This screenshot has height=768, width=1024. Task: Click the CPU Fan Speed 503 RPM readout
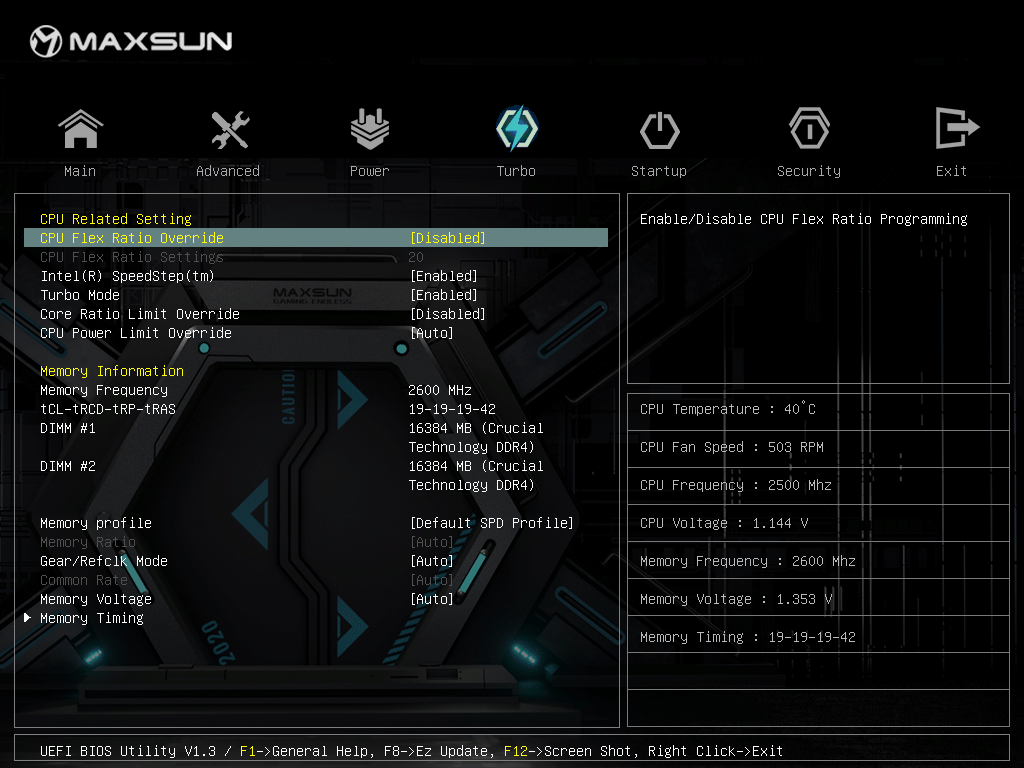pyautogui.click(x=731, y=447)
